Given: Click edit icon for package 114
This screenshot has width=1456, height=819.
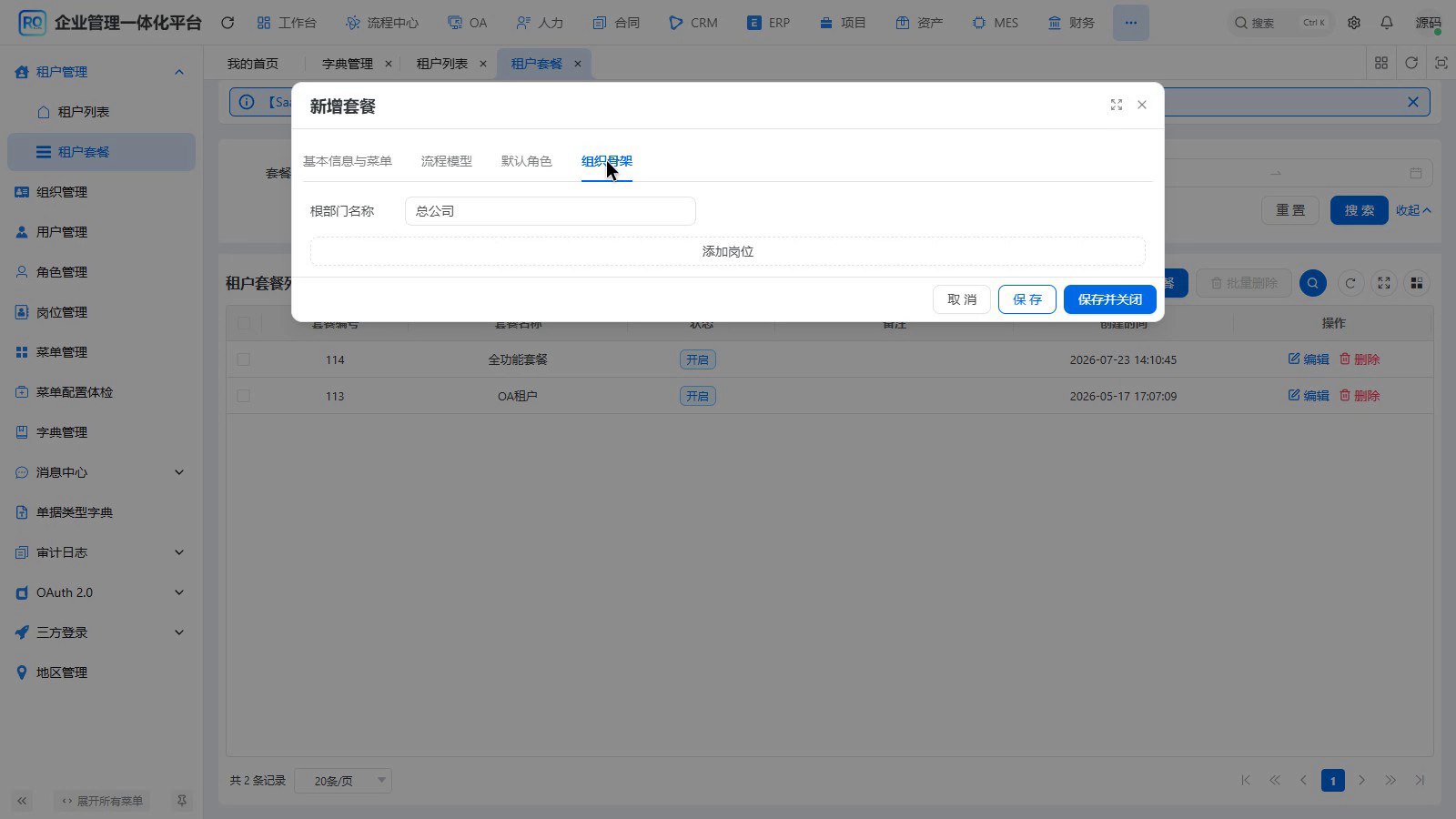Looking at the screenshot, I should (1309, 359).
